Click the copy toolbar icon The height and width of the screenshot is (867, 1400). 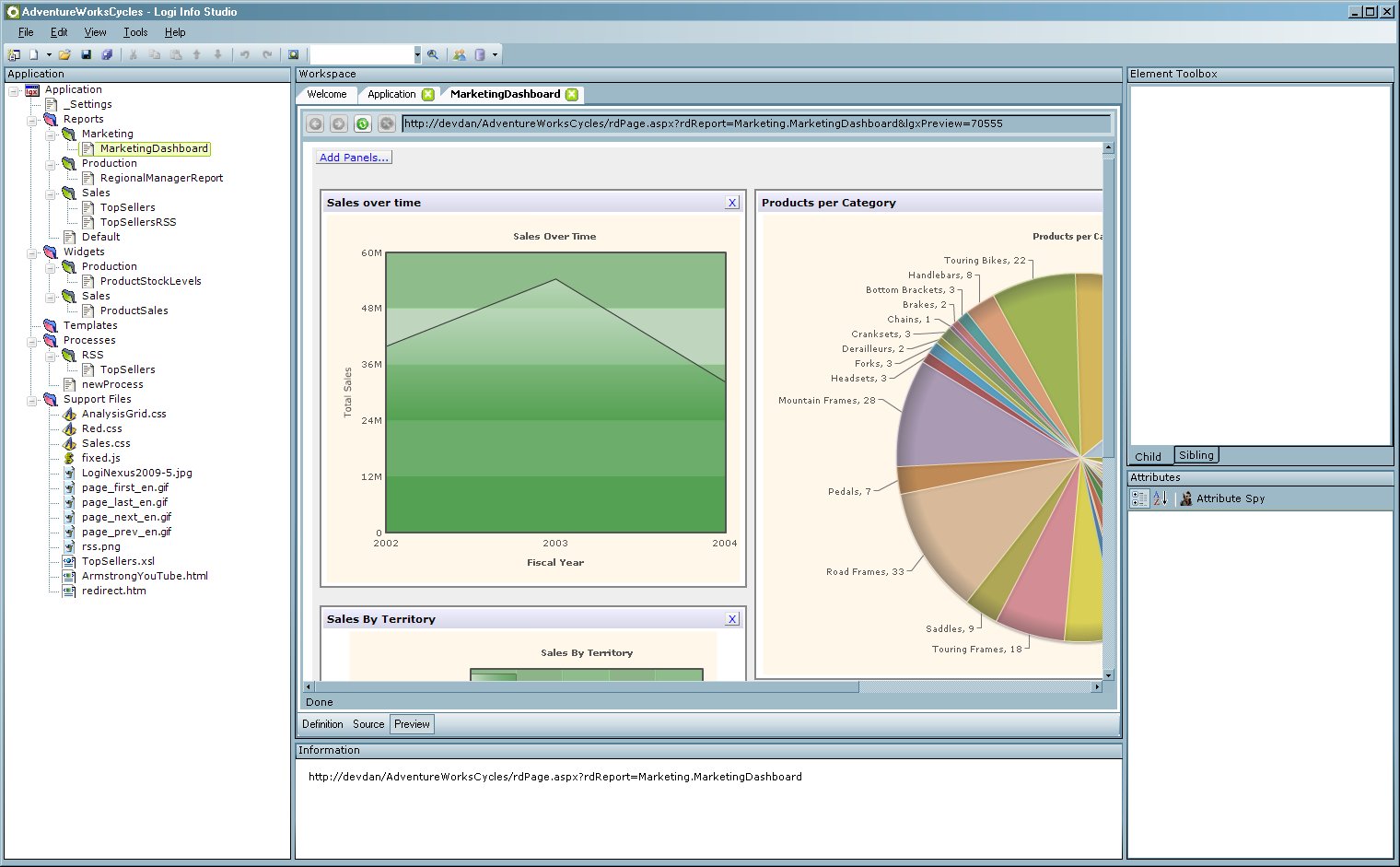click(x=154, y=54)
